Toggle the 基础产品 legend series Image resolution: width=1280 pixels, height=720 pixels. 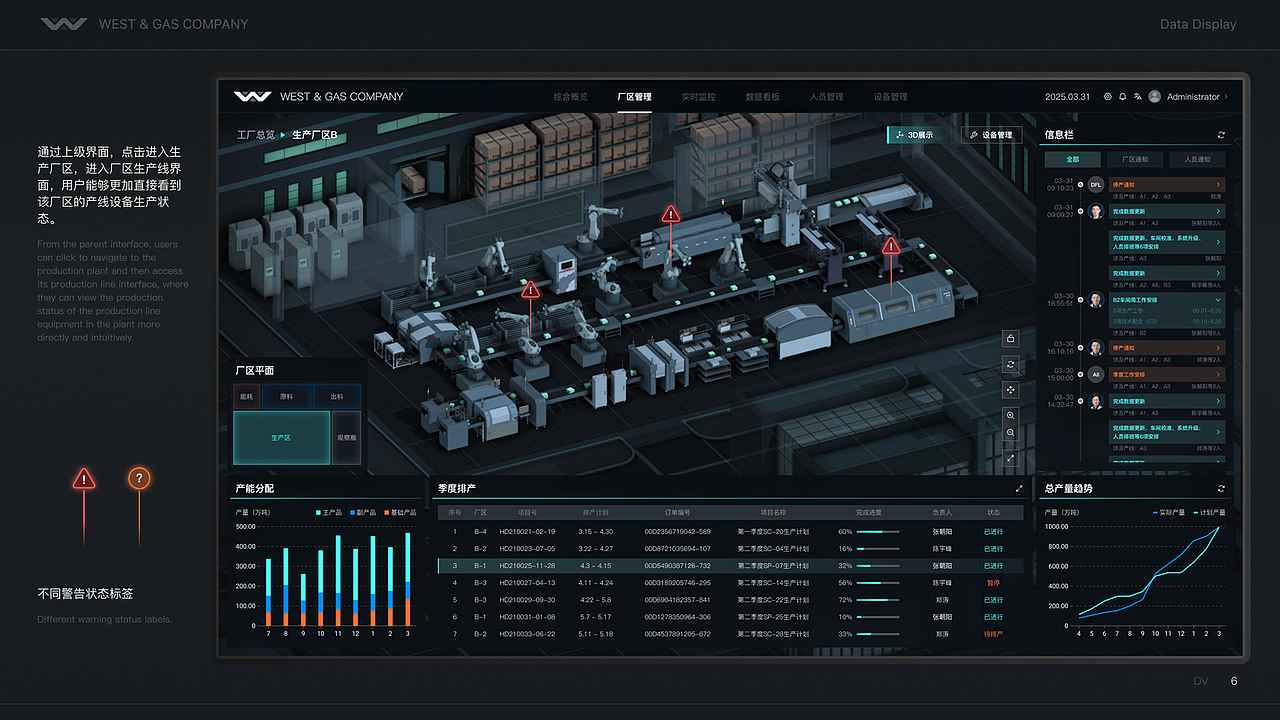click(400, 512)
